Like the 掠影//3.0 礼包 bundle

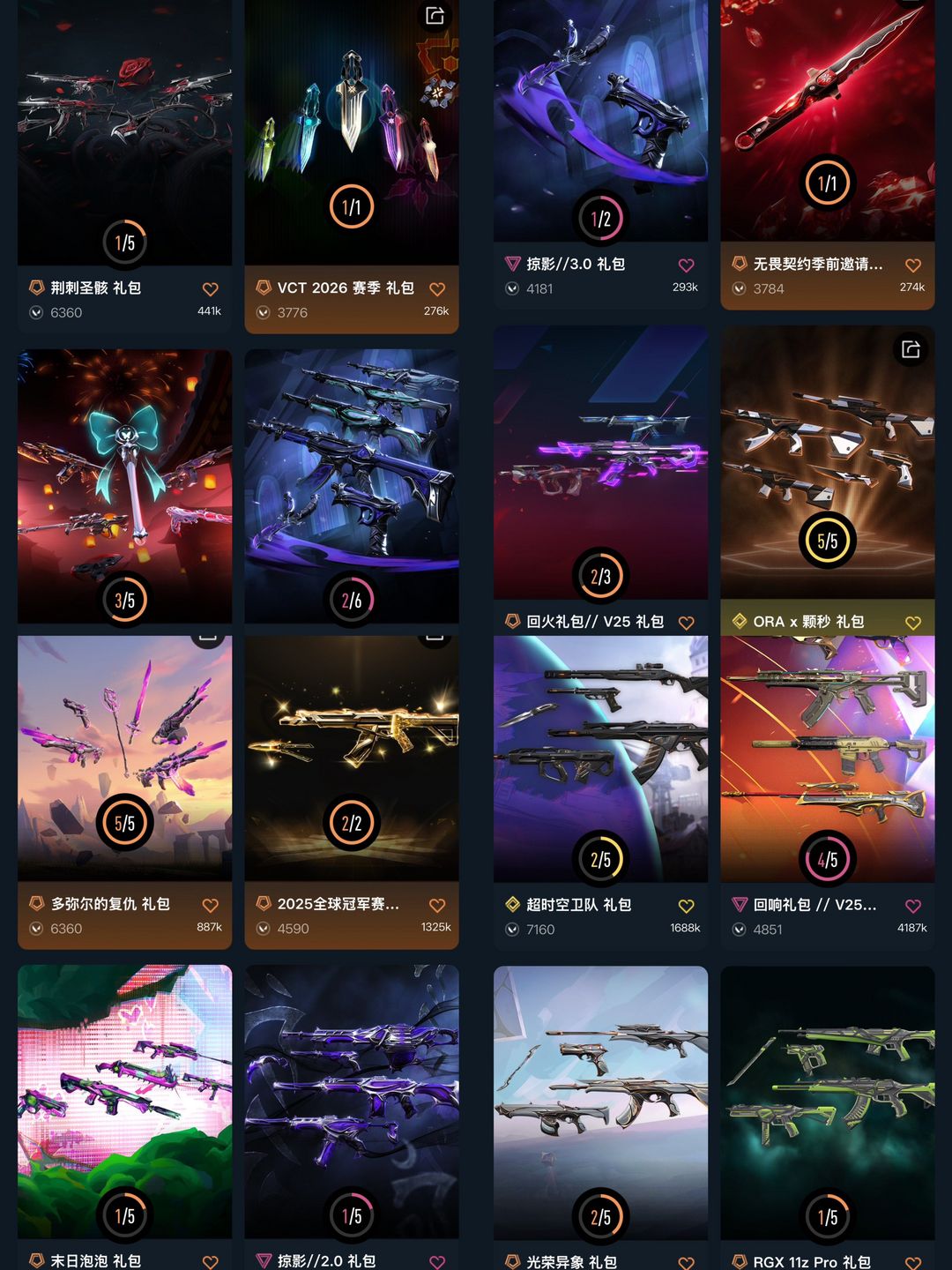pos(687,265)
